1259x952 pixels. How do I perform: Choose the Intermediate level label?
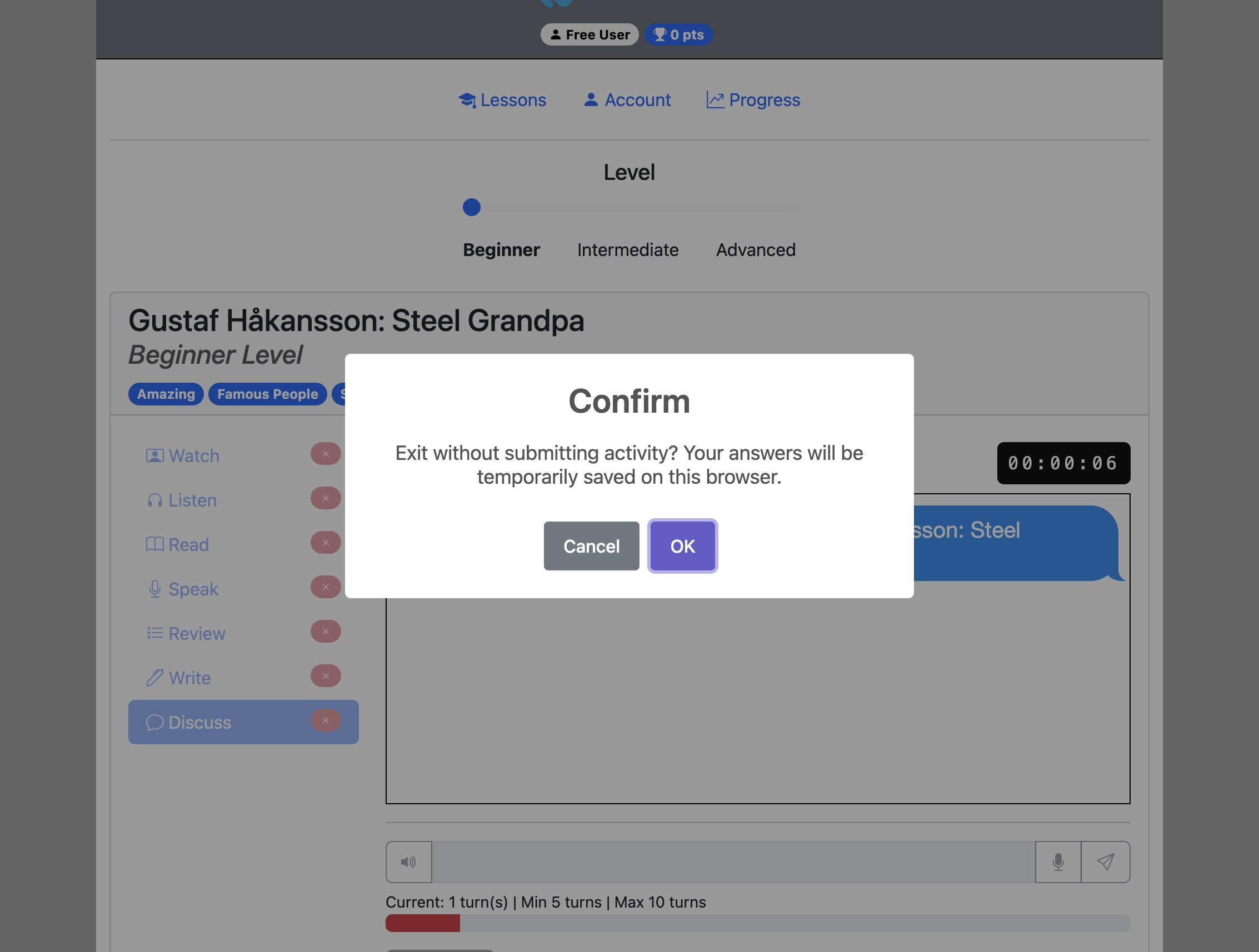(x=628, y=250)
